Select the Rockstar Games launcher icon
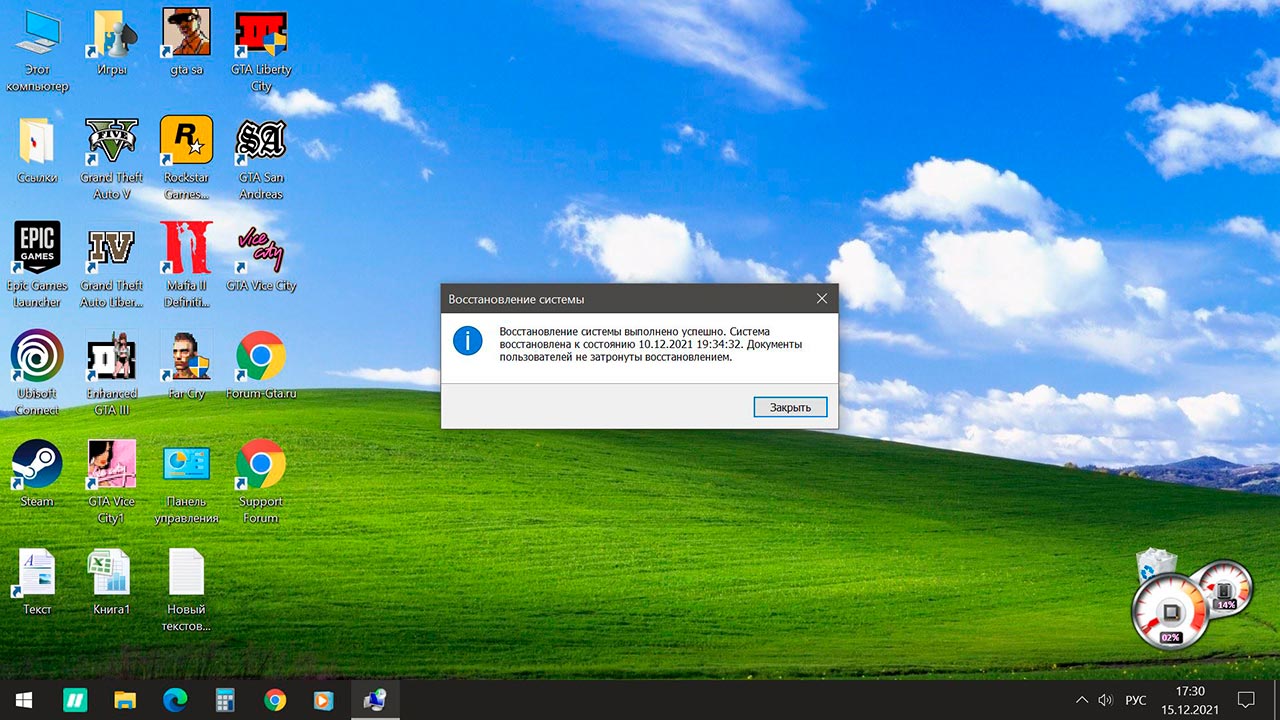The image size is (1280, 720). click(x=187, y=159)
